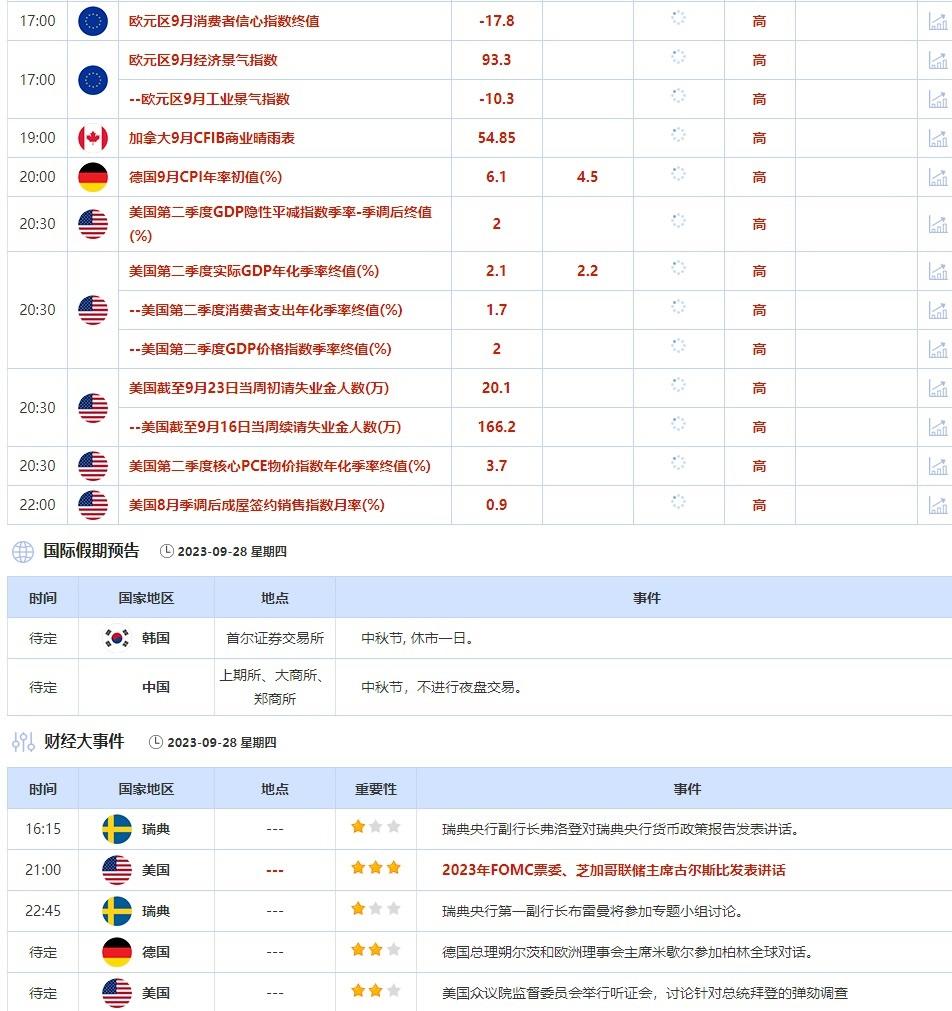Click the 事件 header in the holiday table
The height and width of the screenshot is (1011, 952).
(646, 598)
